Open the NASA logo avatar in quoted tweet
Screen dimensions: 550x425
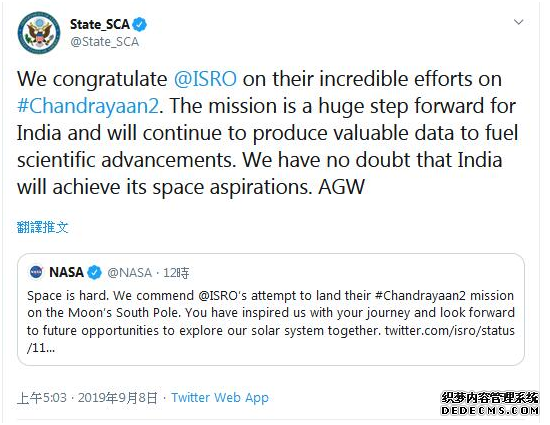click(36, 272)
